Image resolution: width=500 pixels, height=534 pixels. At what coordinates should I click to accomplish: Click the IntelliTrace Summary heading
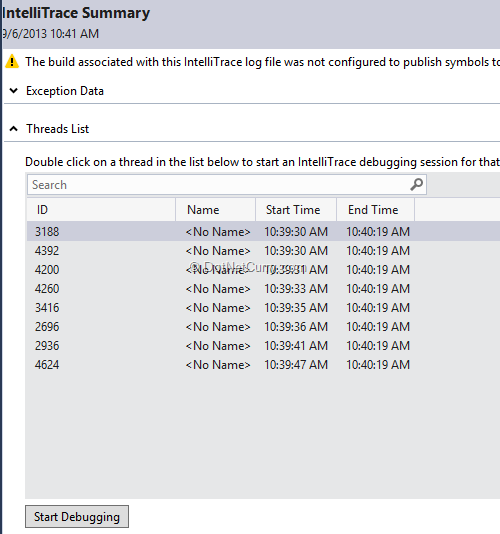pos(76,13)
